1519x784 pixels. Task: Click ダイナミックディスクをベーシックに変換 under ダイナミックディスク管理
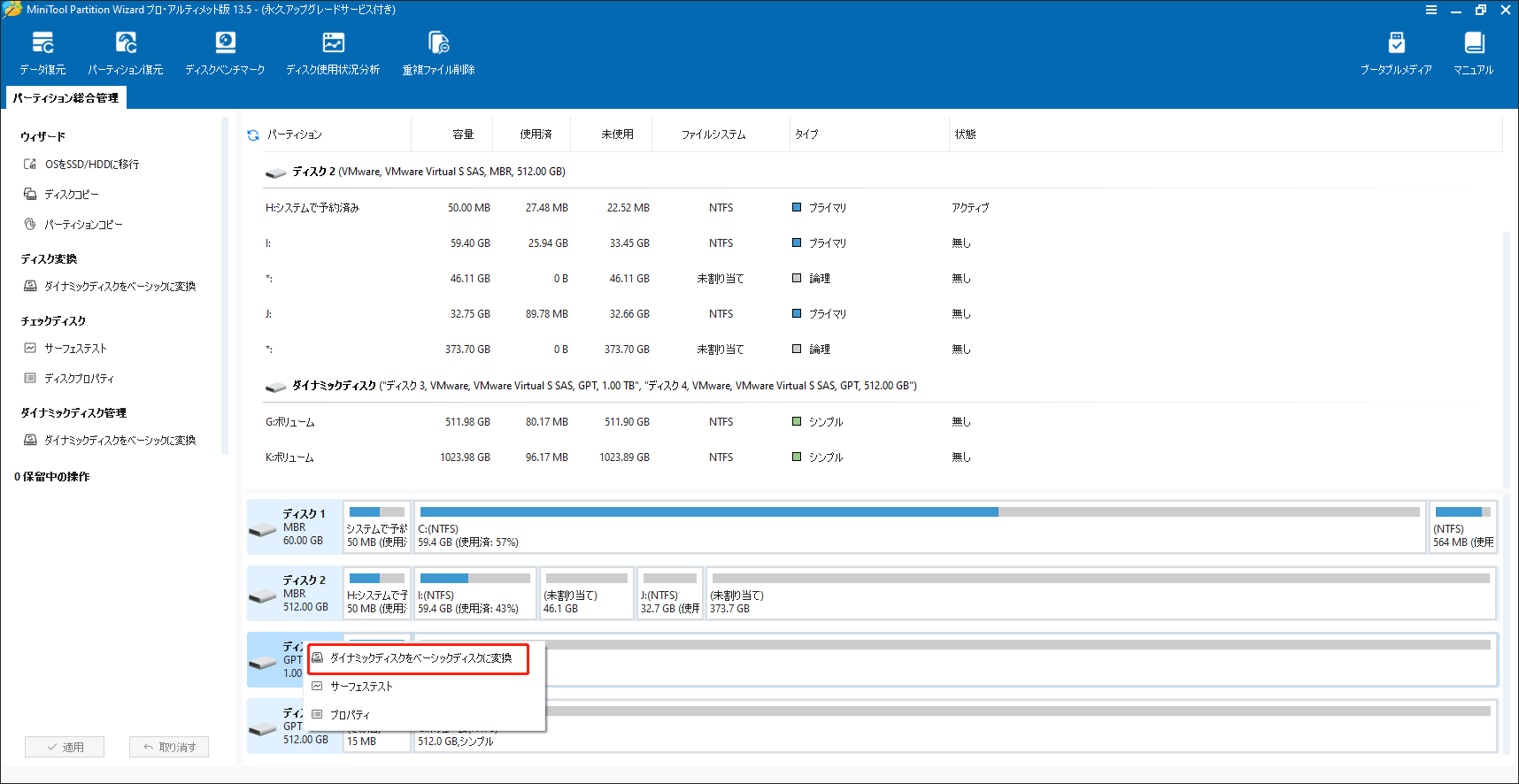coord(110,441)
